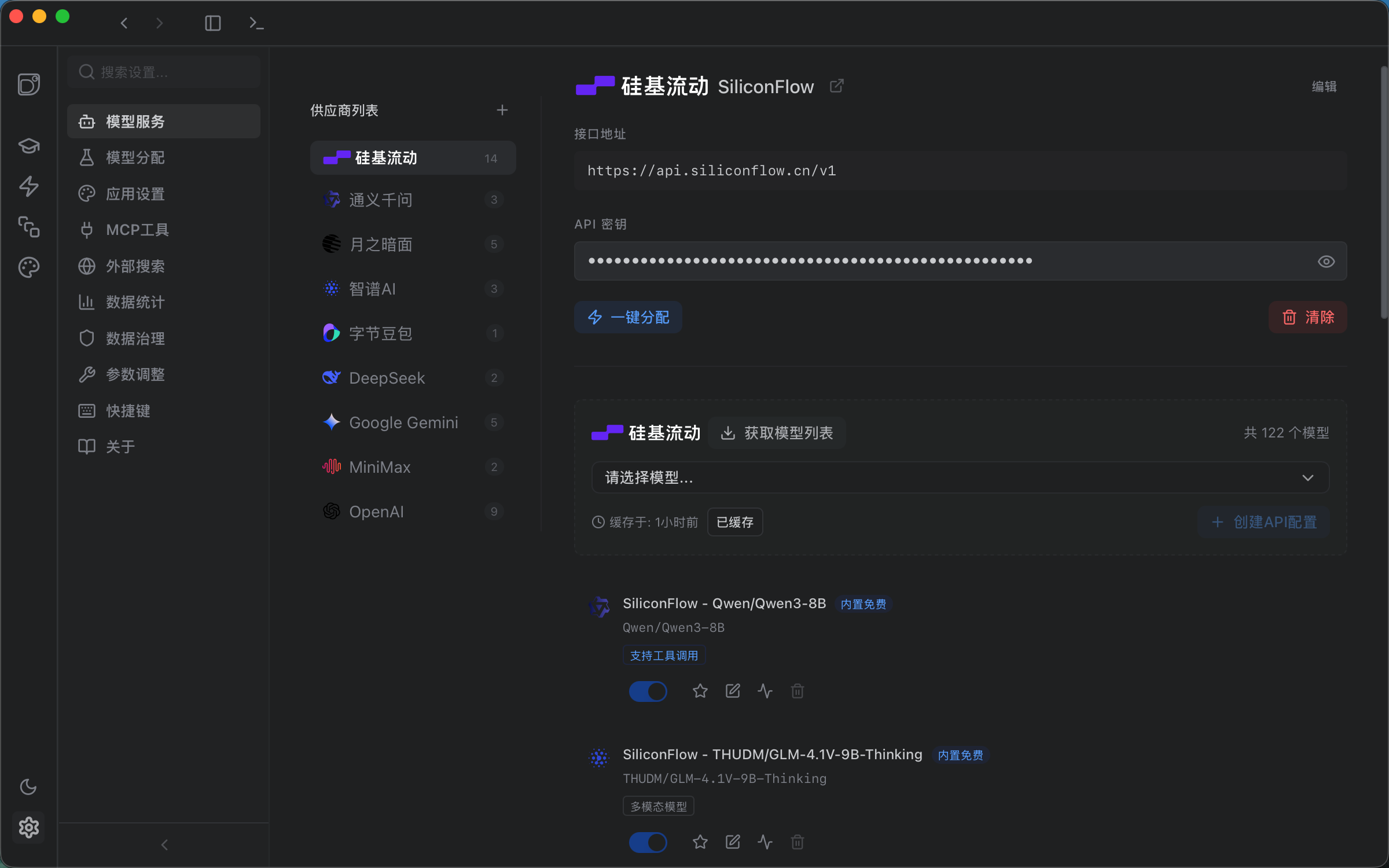Toggle Qwen/Qwen3-8B model switch
Viewport: 1389px width, 868px height.
[648, 691]
